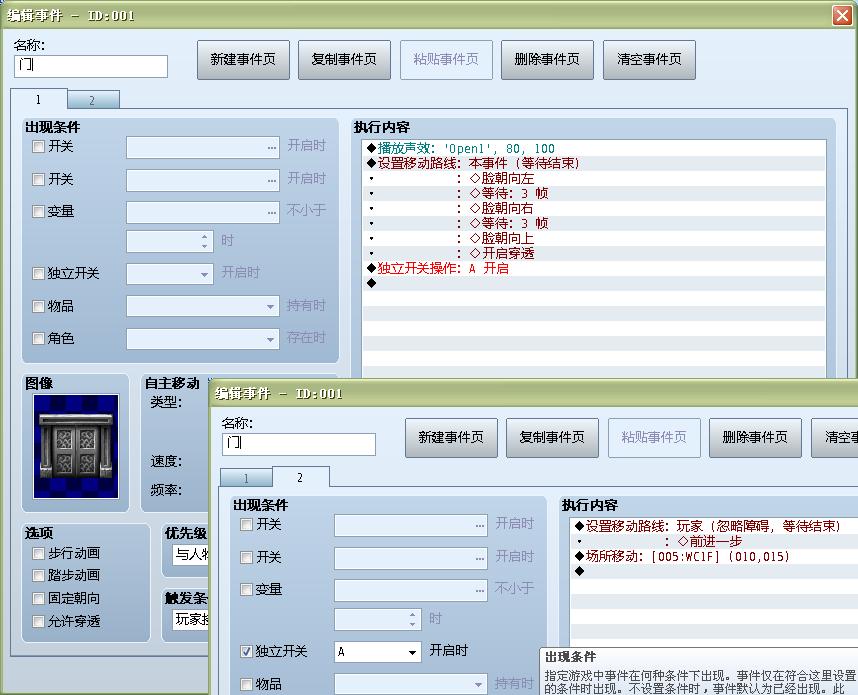Switch back to event page tab 1
Image resolution: width=858 pixels, height=695 pixels.
pos(40,99)
